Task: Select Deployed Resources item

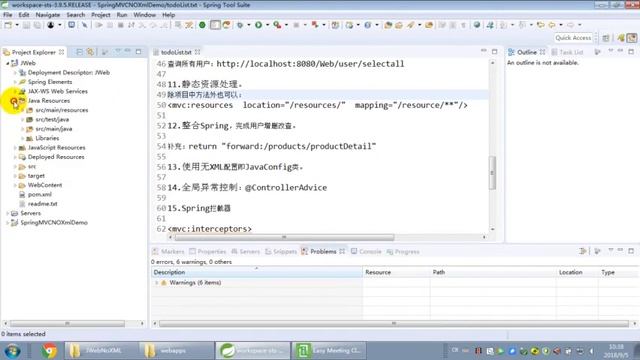Action: point(56,157)
